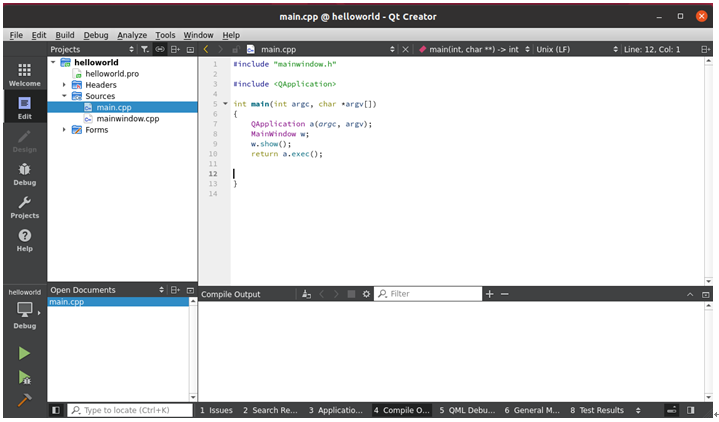Show the 2 Search Results pane
719x422 pixels.
270,410
